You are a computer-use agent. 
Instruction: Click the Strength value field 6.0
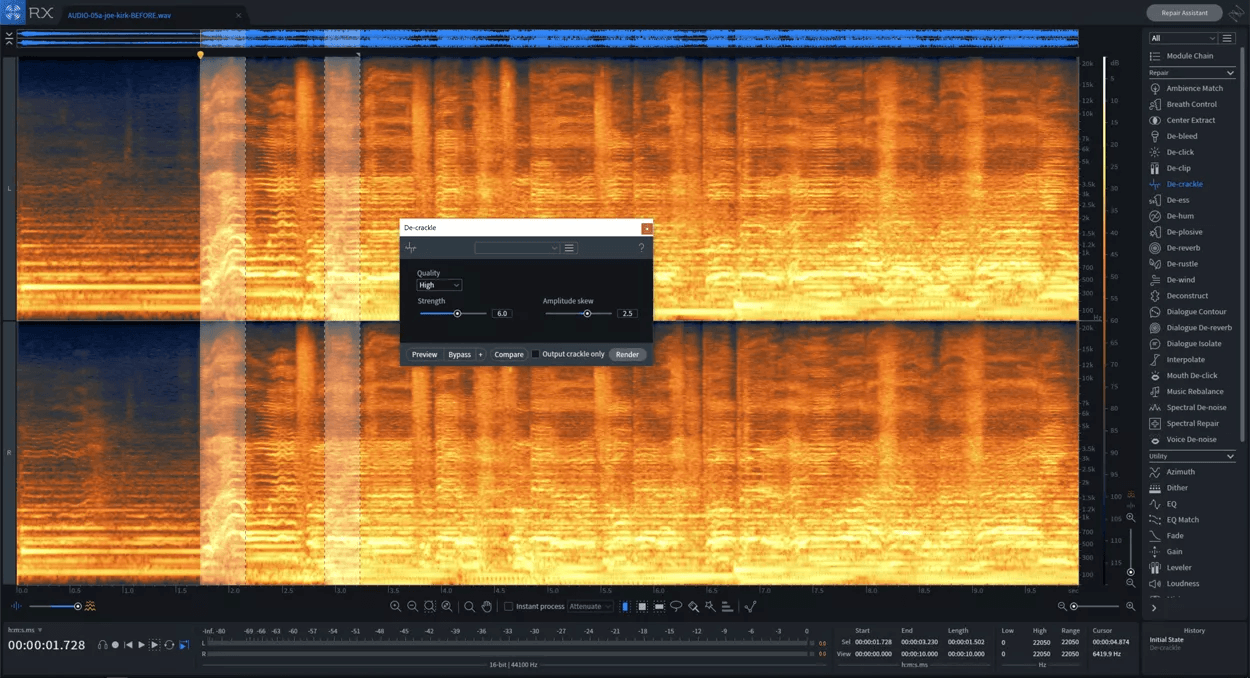(502, 314)
